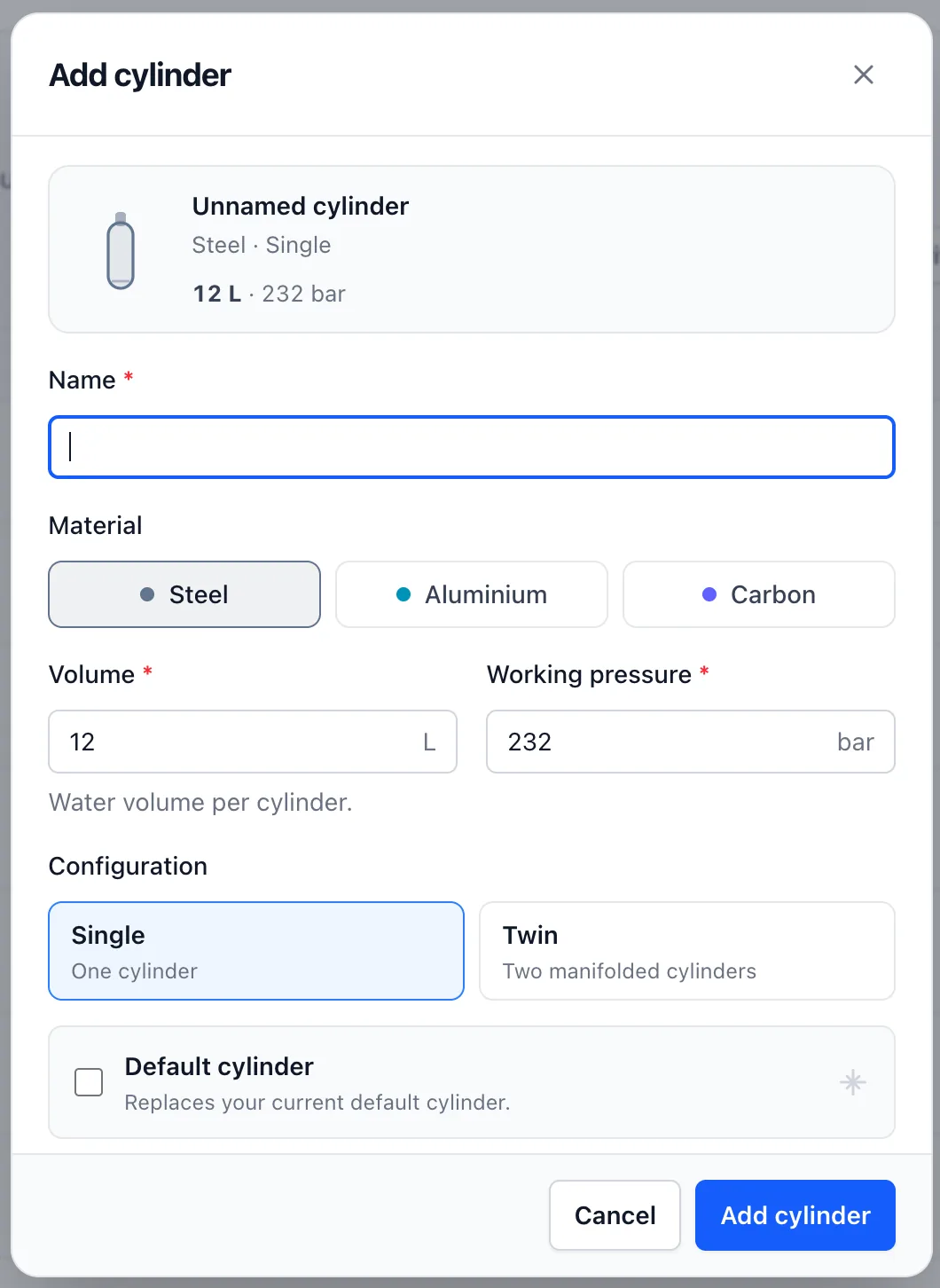Click the Cancel button
940x1288 pixels.
coord(615,1215)
